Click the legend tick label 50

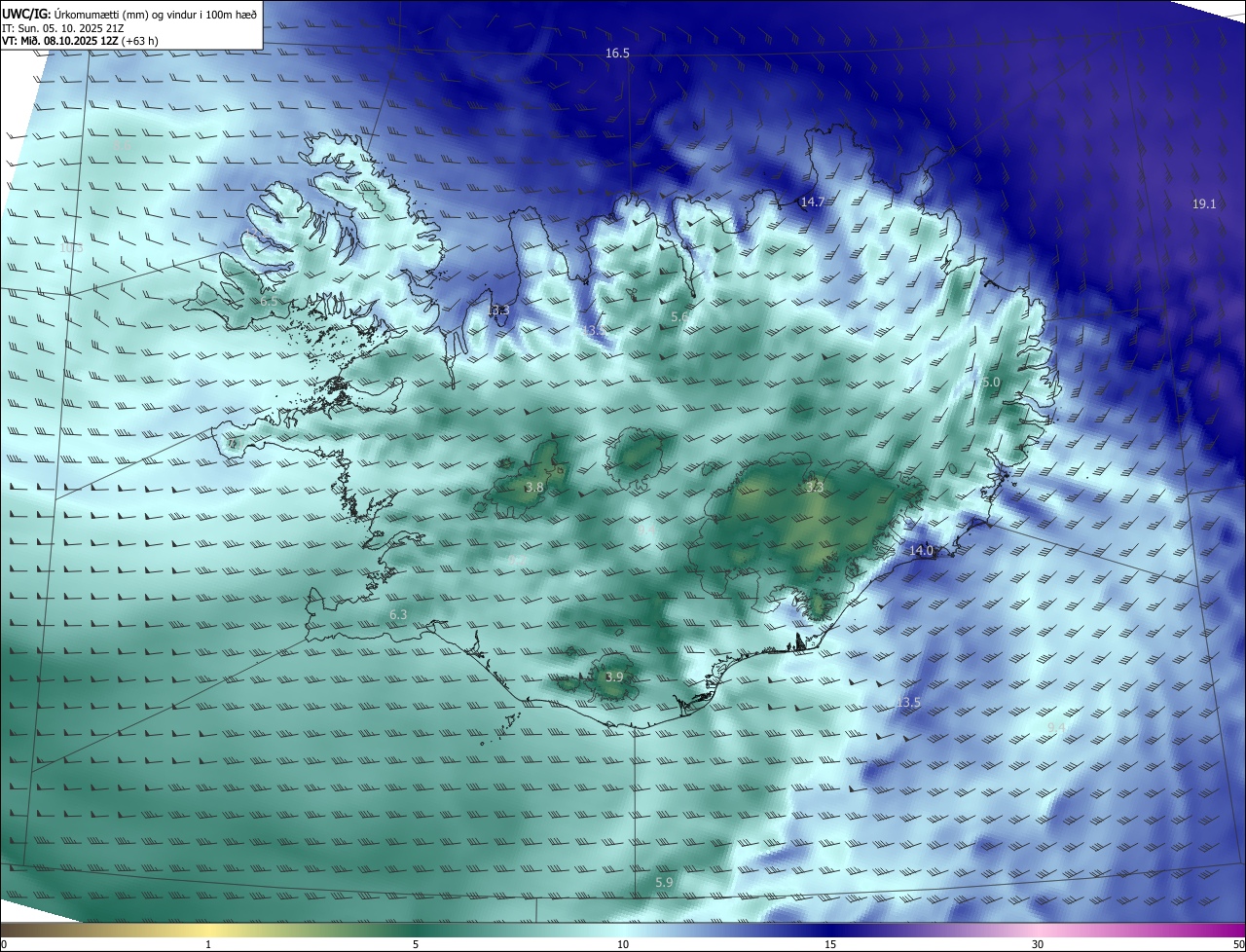click(1237, 945)
